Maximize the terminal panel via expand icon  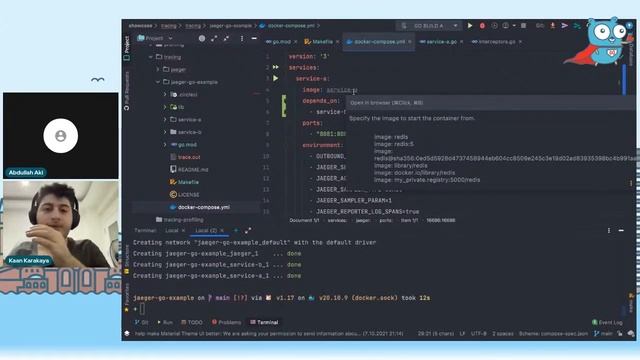pos(248,231)
